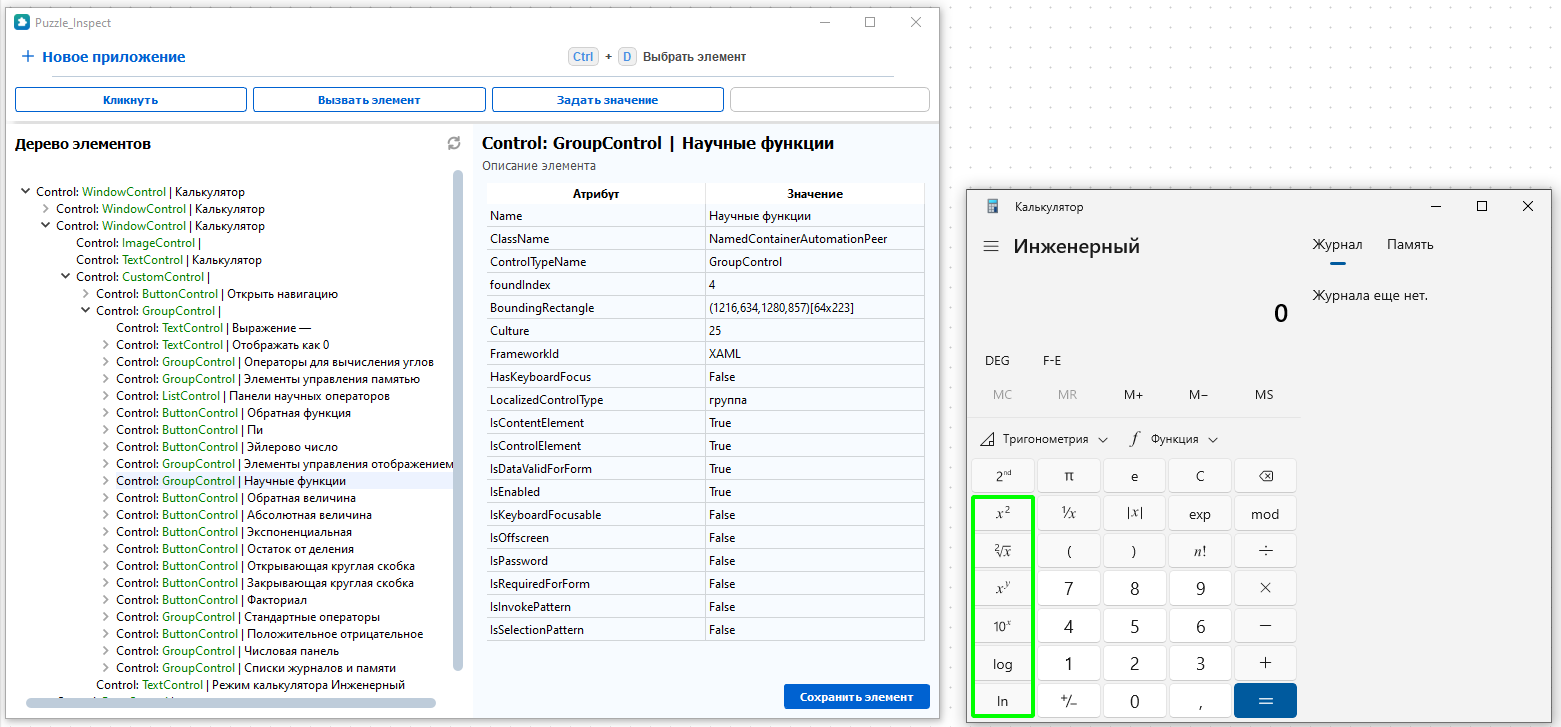
Task: Click the plus key in calculator
Action: (x=1265, y=664)
